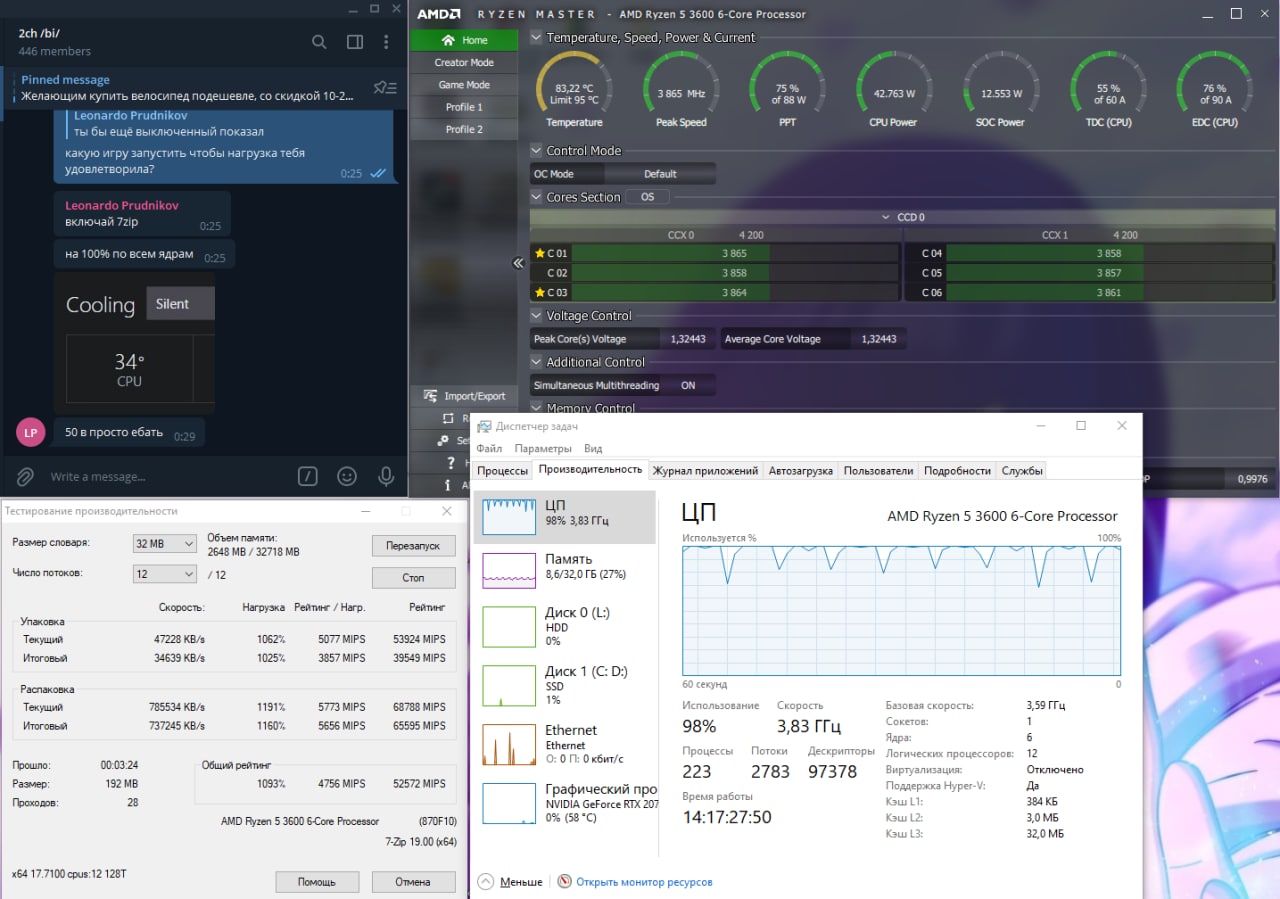Collapse the Cores Section expander
The image size is (1280, 899).
537,197
